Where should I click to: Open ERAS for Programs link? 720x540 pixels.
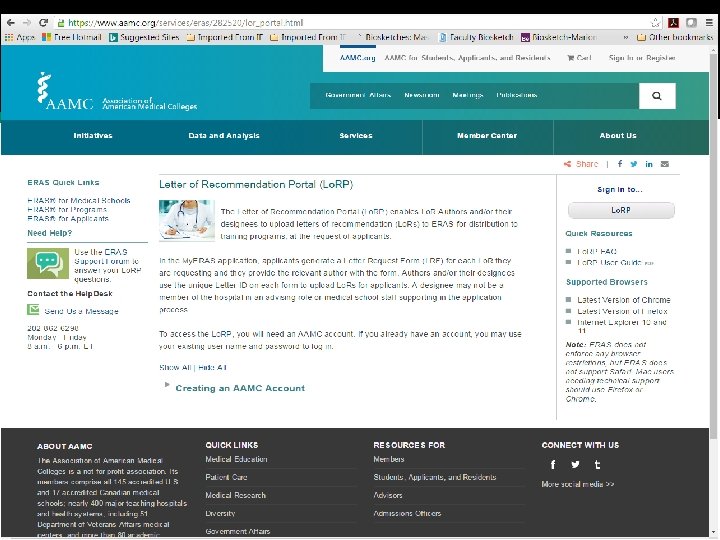tap(67, 209)
